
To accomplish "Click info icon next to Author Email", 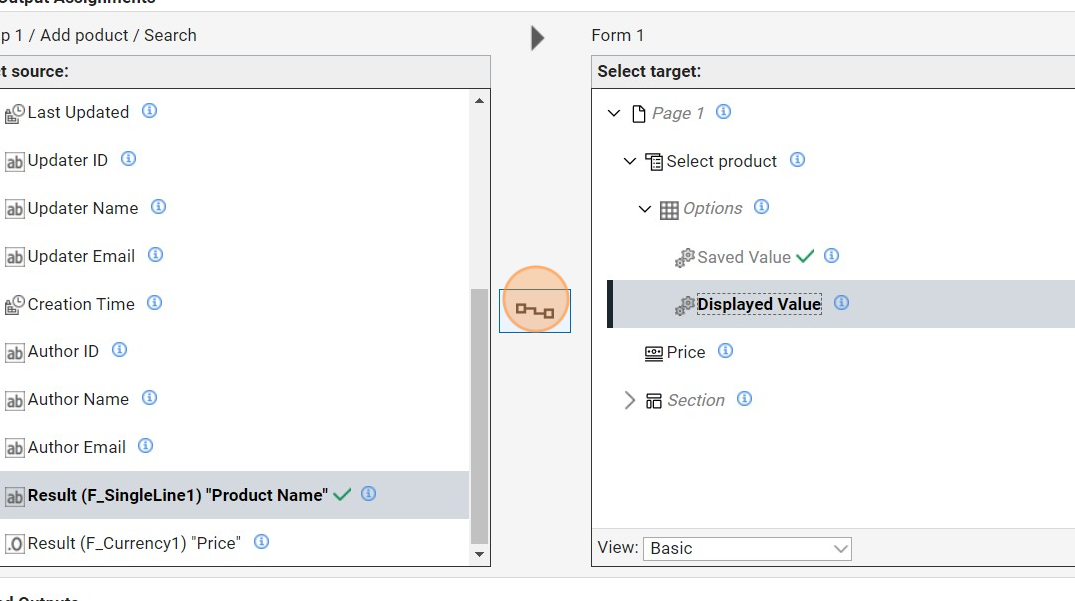I will click(x=145, y=446).
